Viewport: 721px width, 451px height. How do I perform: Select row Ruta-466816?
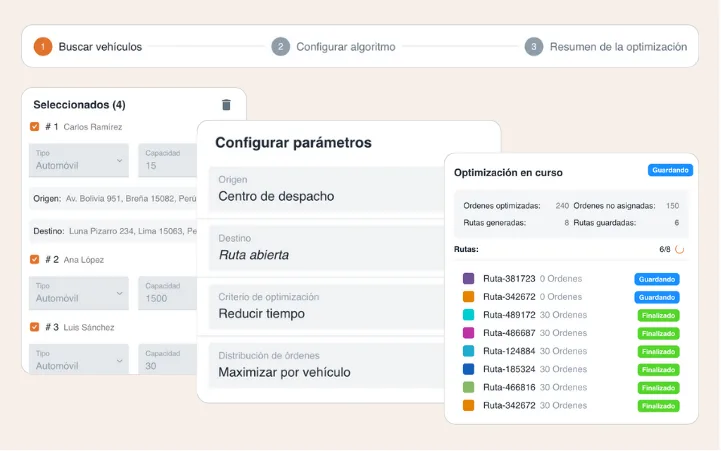[571, 388]
